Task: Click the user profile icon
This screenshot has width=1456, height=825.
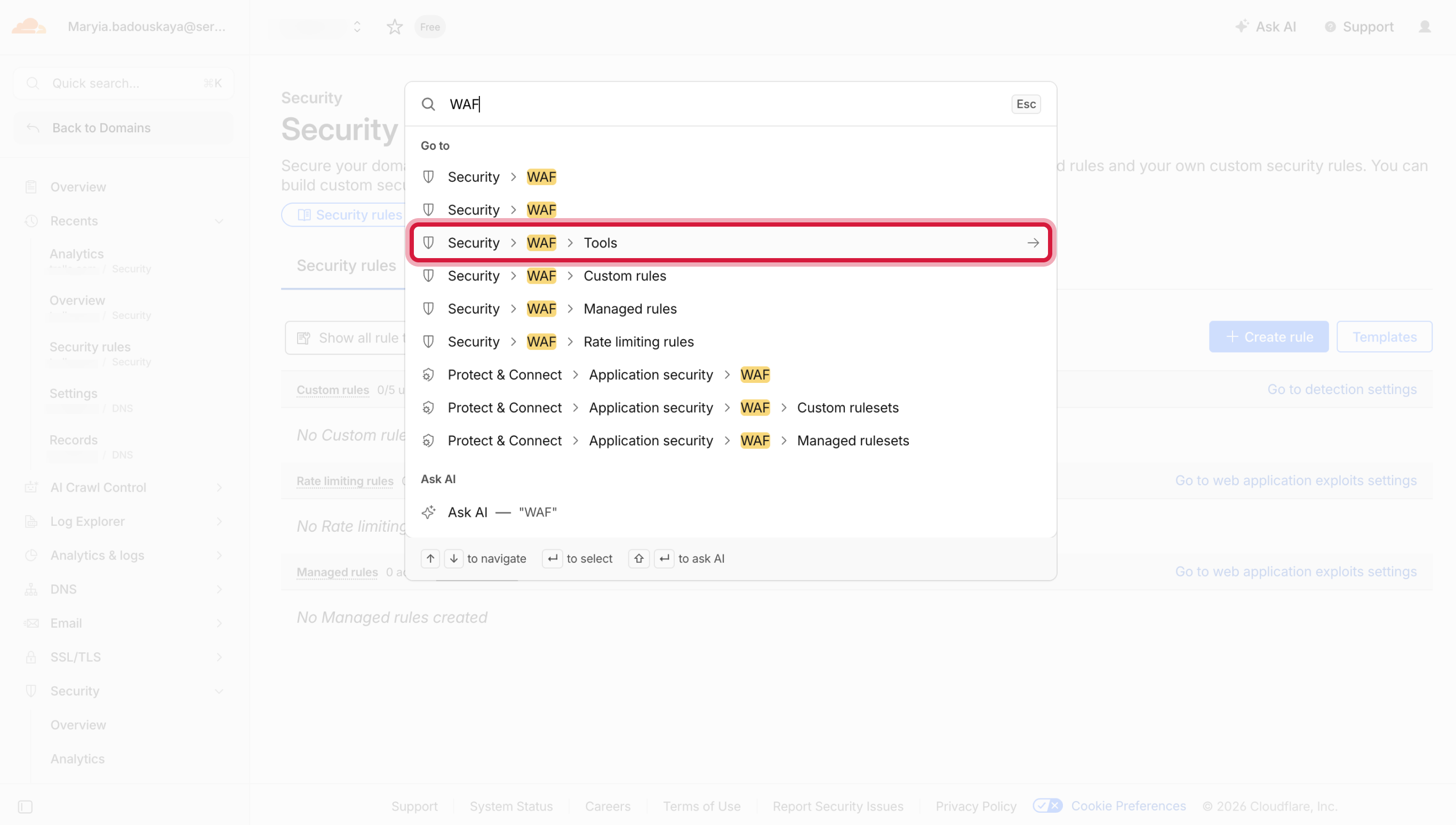Action: point(1425,27)
